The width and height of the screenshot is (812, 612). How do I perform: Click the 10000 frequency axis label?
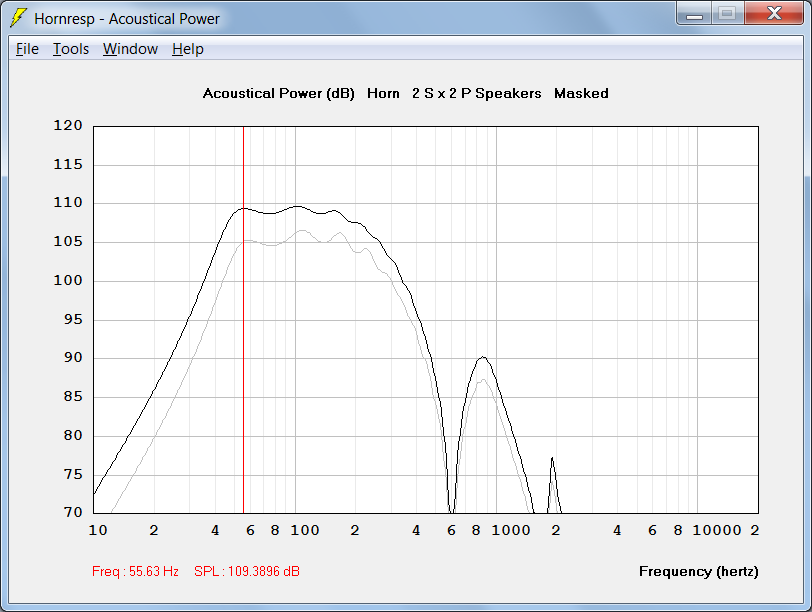(x=717, y=530)
